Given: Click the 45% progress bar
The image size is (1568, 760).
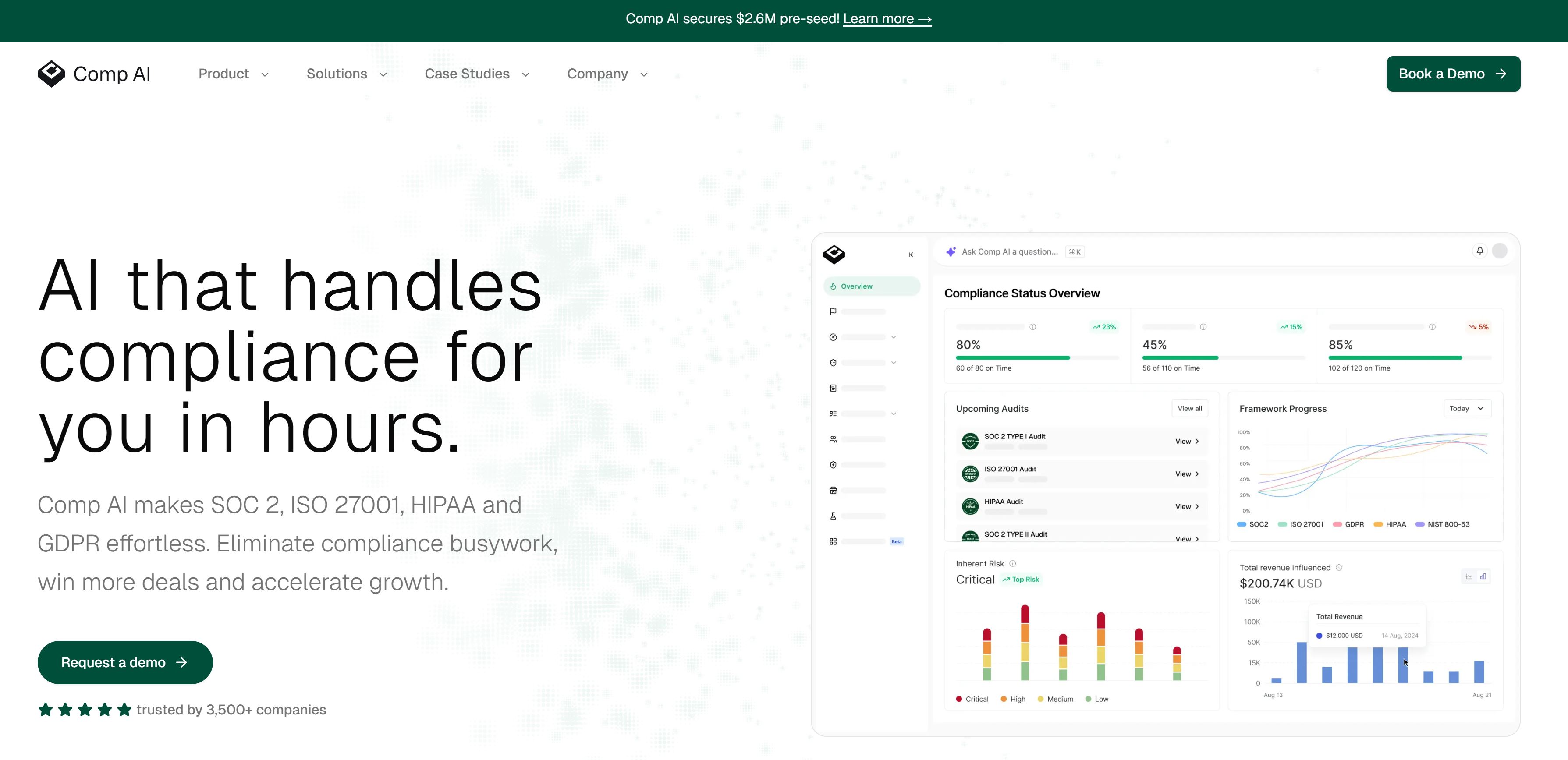Looking at the screenshot, I should pos(1224,358).
